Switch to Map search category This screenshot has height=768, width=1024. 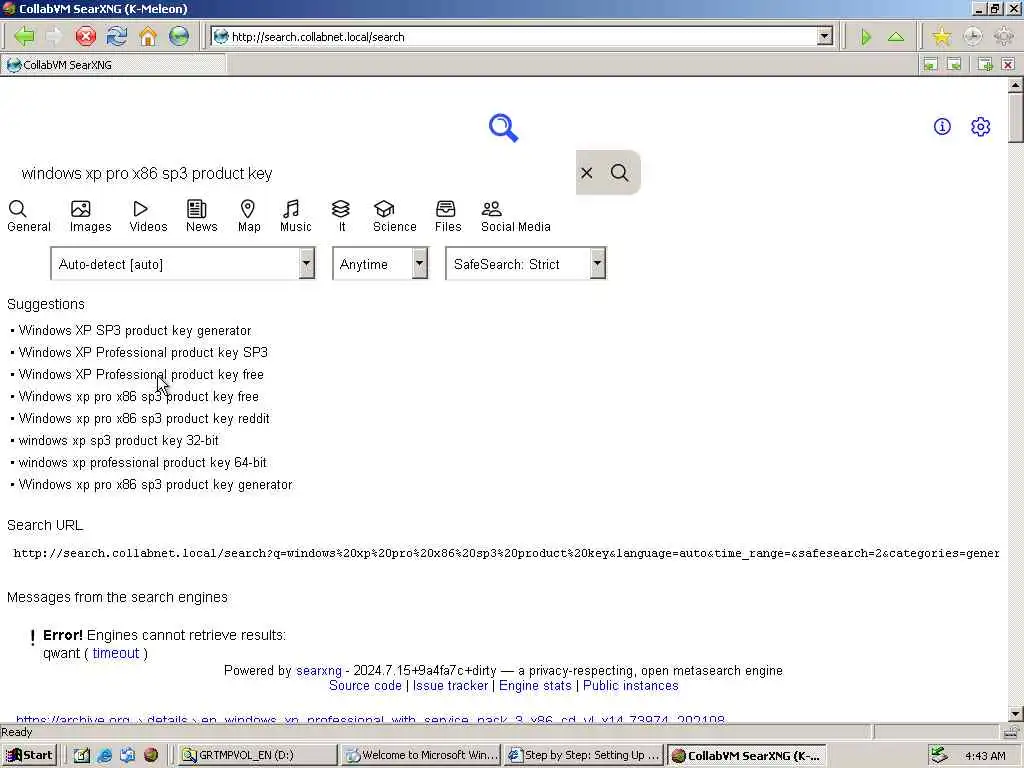point(249,216)
